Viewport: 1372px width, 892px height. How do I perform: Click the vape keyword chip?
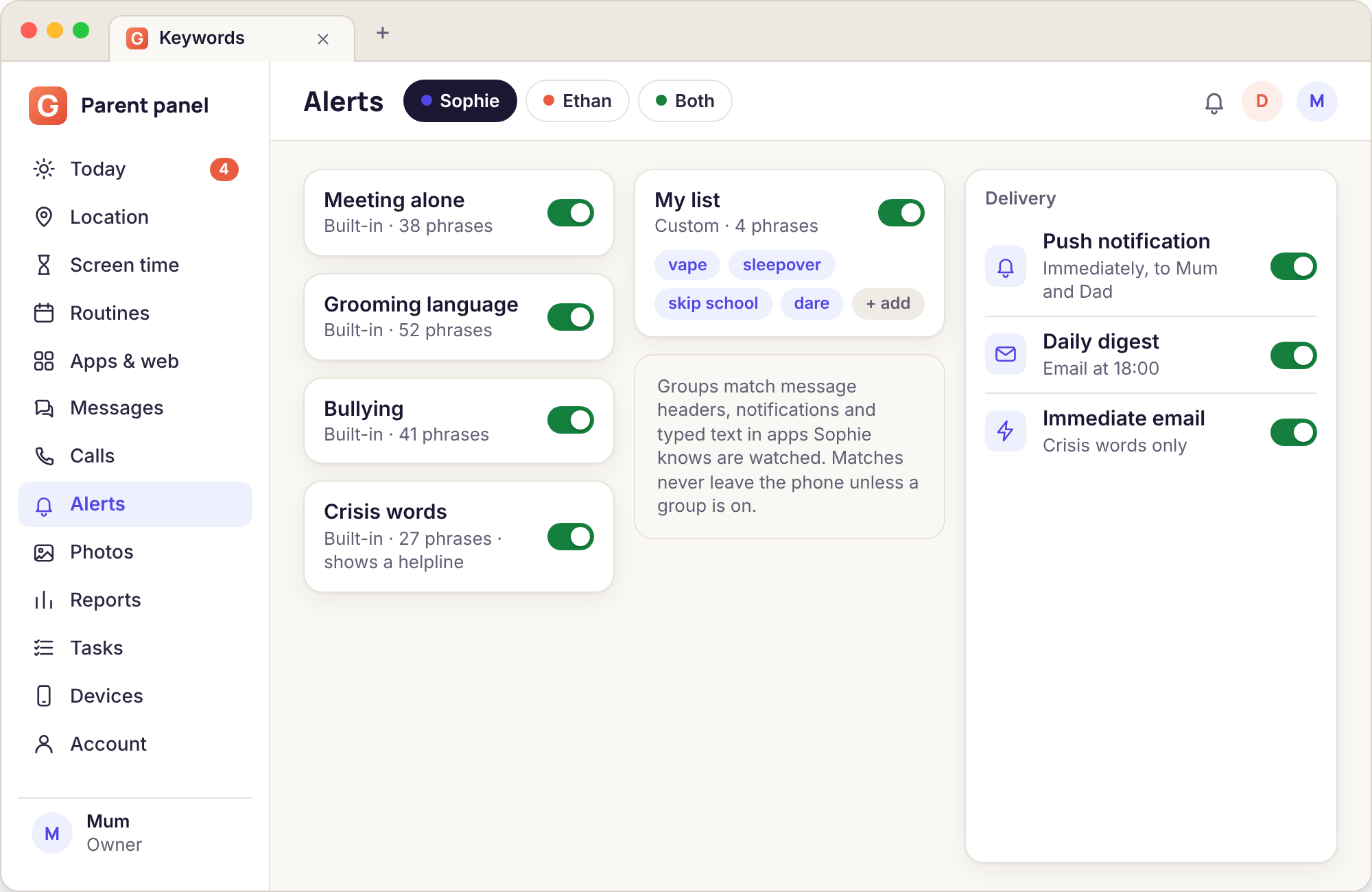(x=687, y=265)
